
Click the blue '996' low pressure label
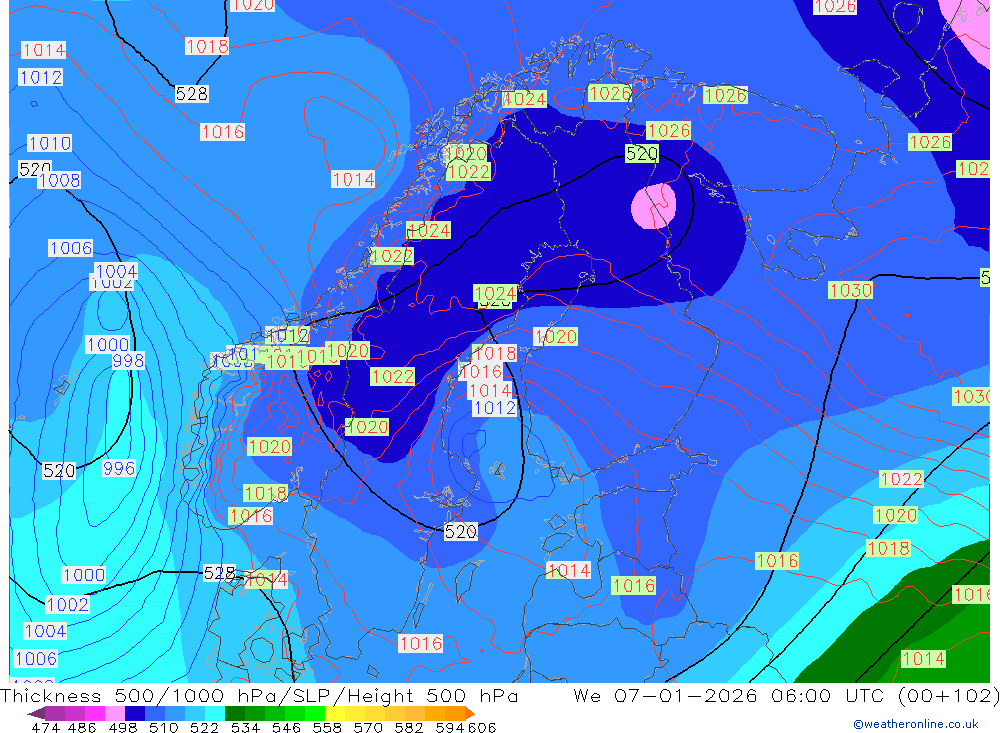(x=119, y=468)
